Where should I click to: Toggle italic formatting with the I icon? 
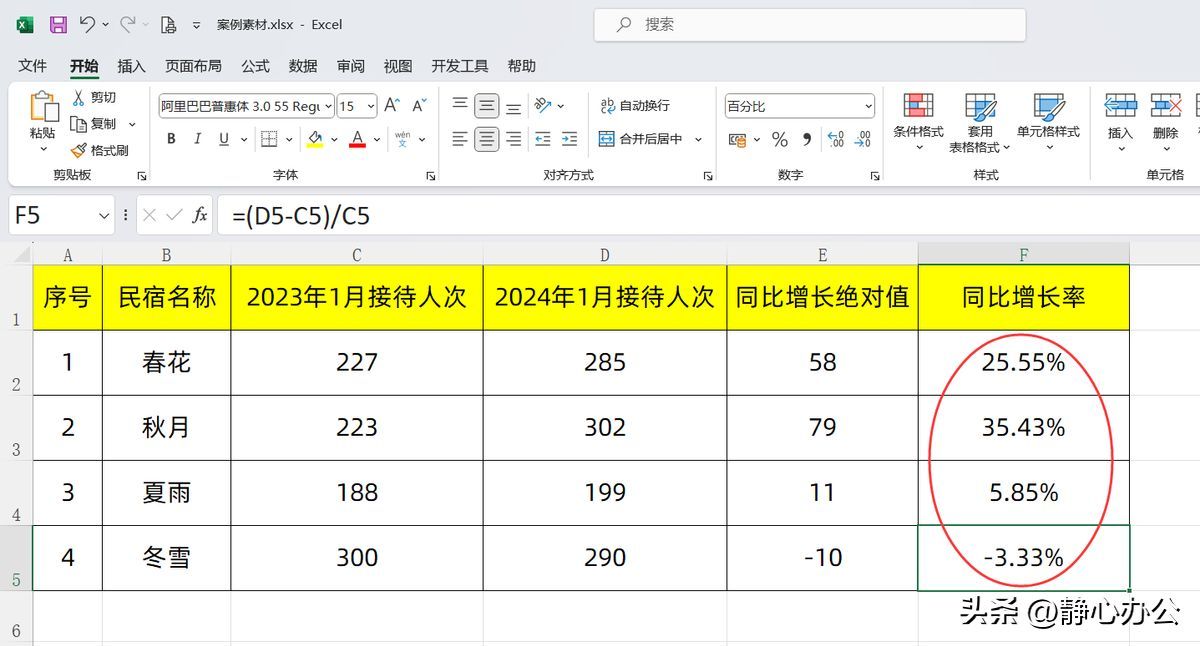pyautogui.click(x=197, y=139)
